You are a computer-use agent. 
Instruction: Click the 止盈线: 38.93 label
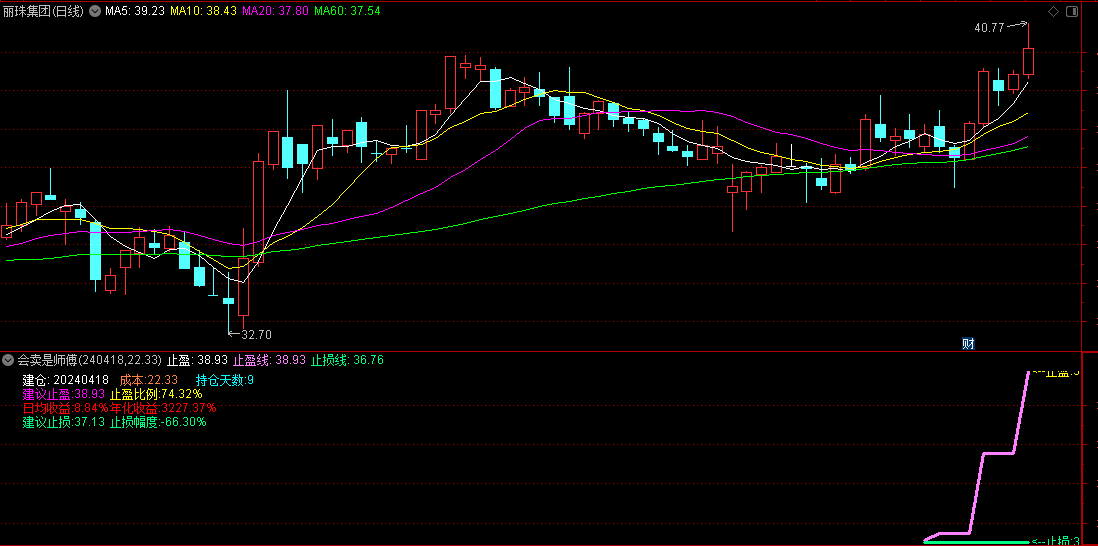[x=270, y=360]
